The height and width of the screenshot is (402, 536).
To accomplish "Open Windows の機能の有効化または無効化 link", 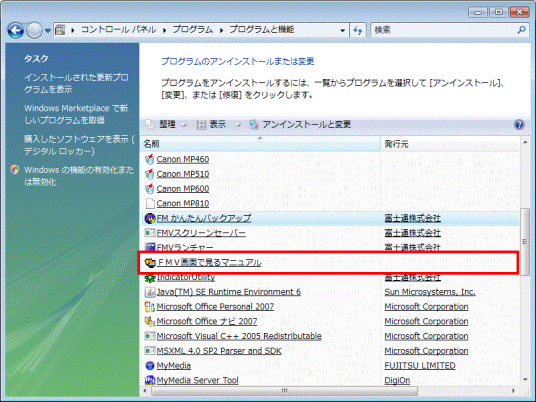I will coord(79,176).
